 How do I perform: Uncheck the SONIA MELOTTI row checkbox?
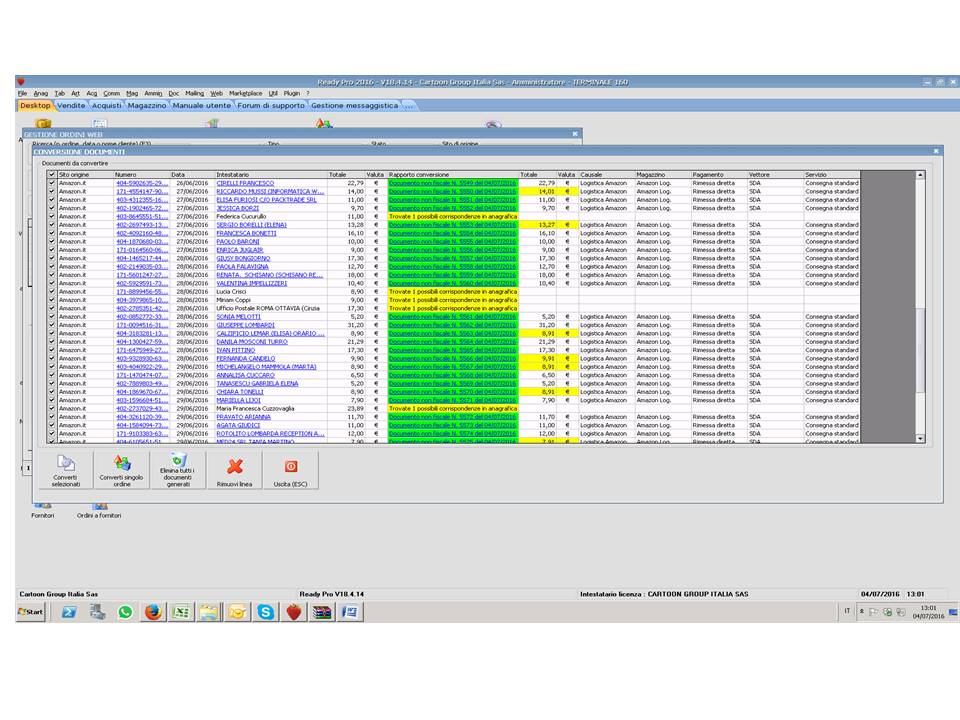tap(51, 317)
